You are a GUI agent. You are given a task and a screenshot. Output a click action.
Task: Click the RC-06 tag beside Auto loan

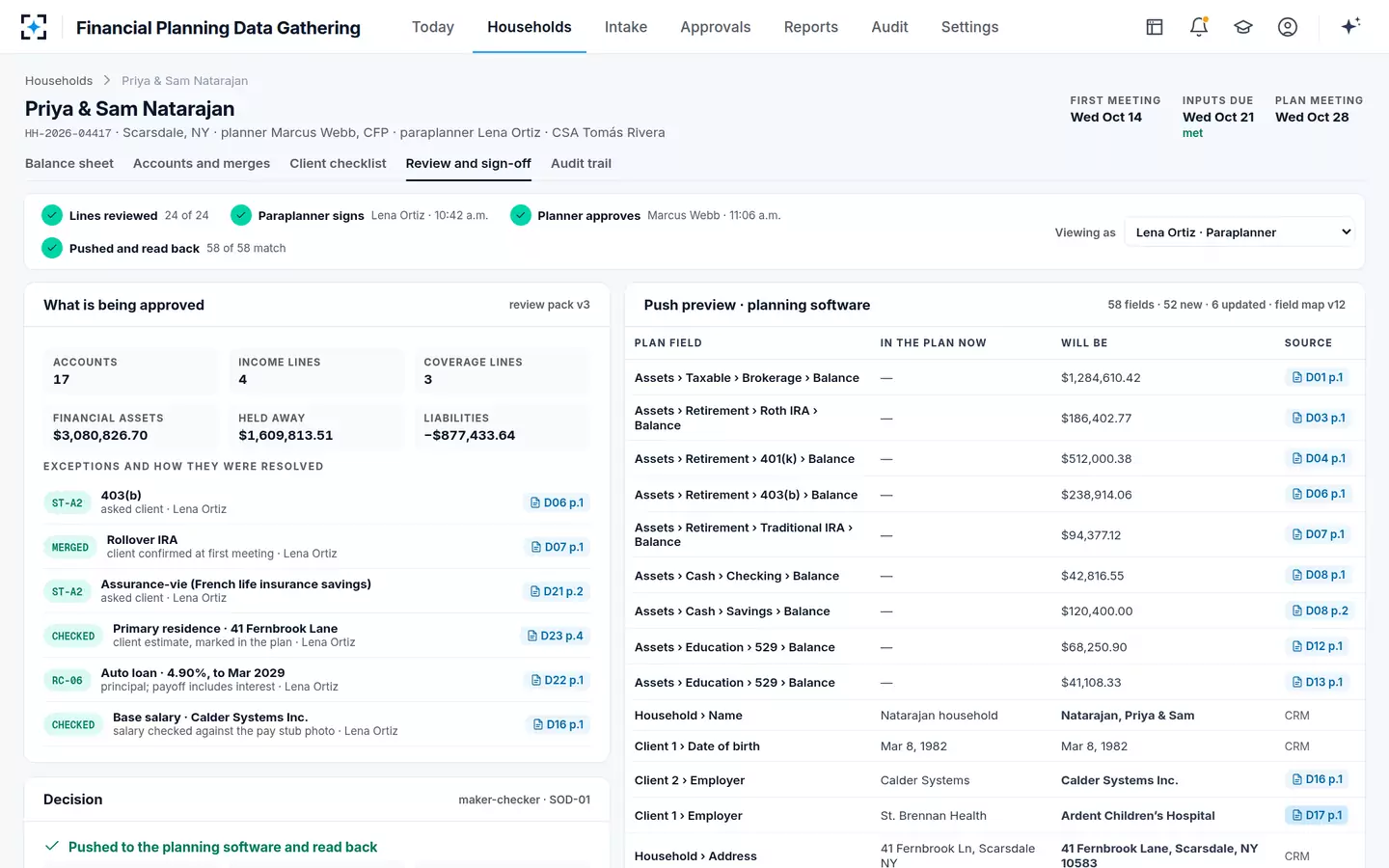68,680
